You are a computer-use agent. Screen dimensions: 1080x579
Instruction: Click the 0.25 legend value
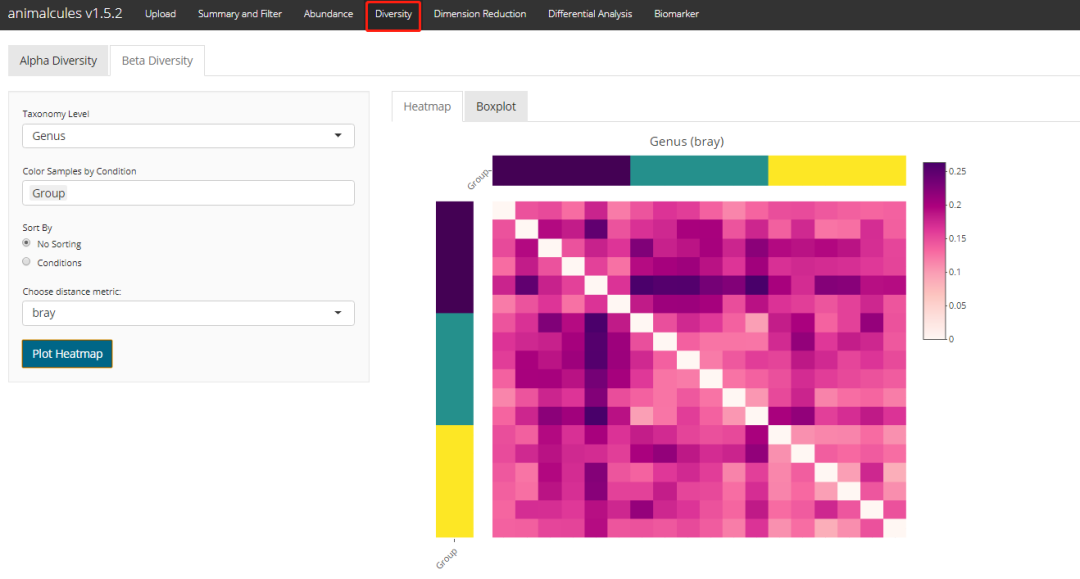tap(957, 171)
